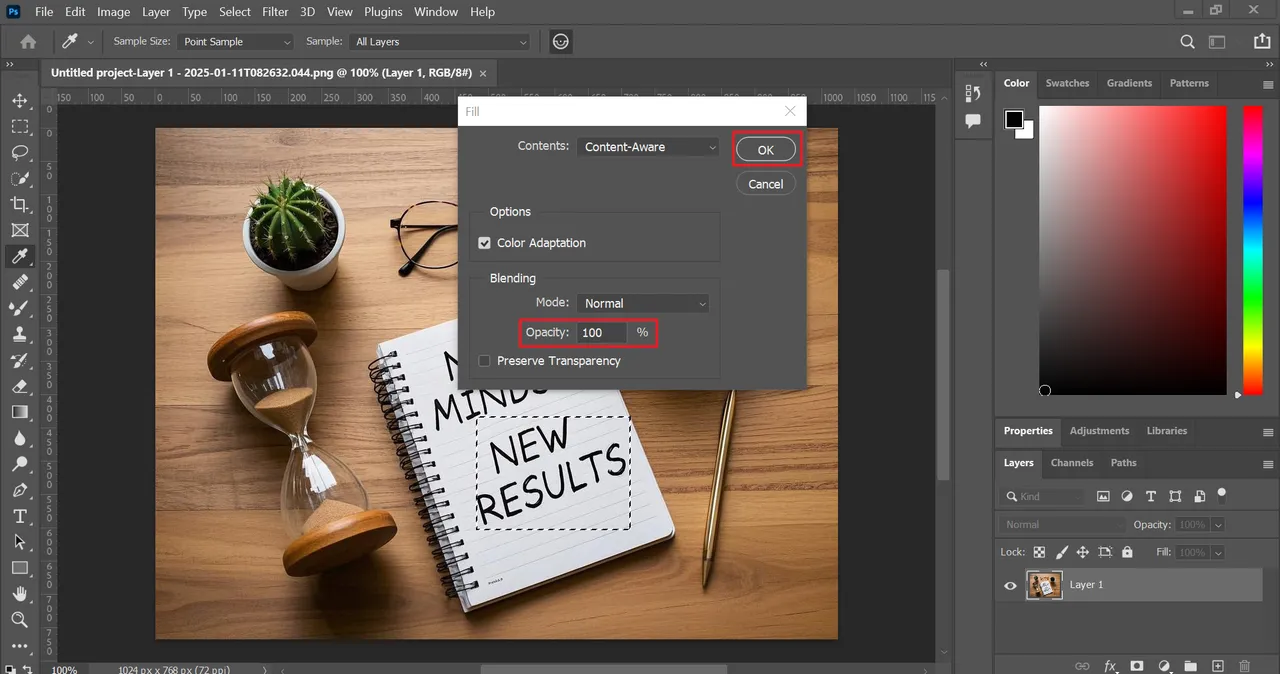Screen dimensions: 1280x674
Task: Open the Plugins menu
Action: [383, 12]
